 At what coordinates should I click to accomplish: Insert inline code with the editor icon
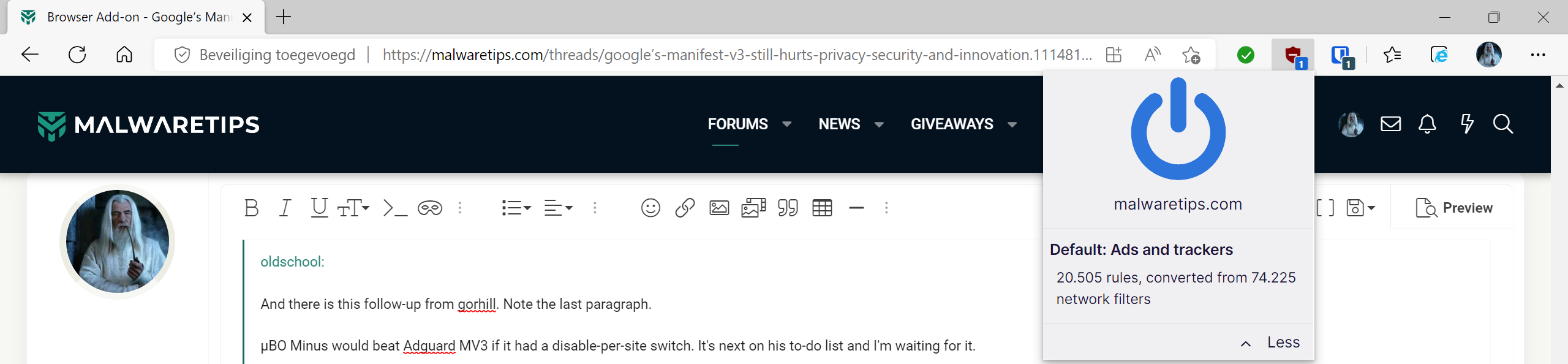tap(395, 208)
